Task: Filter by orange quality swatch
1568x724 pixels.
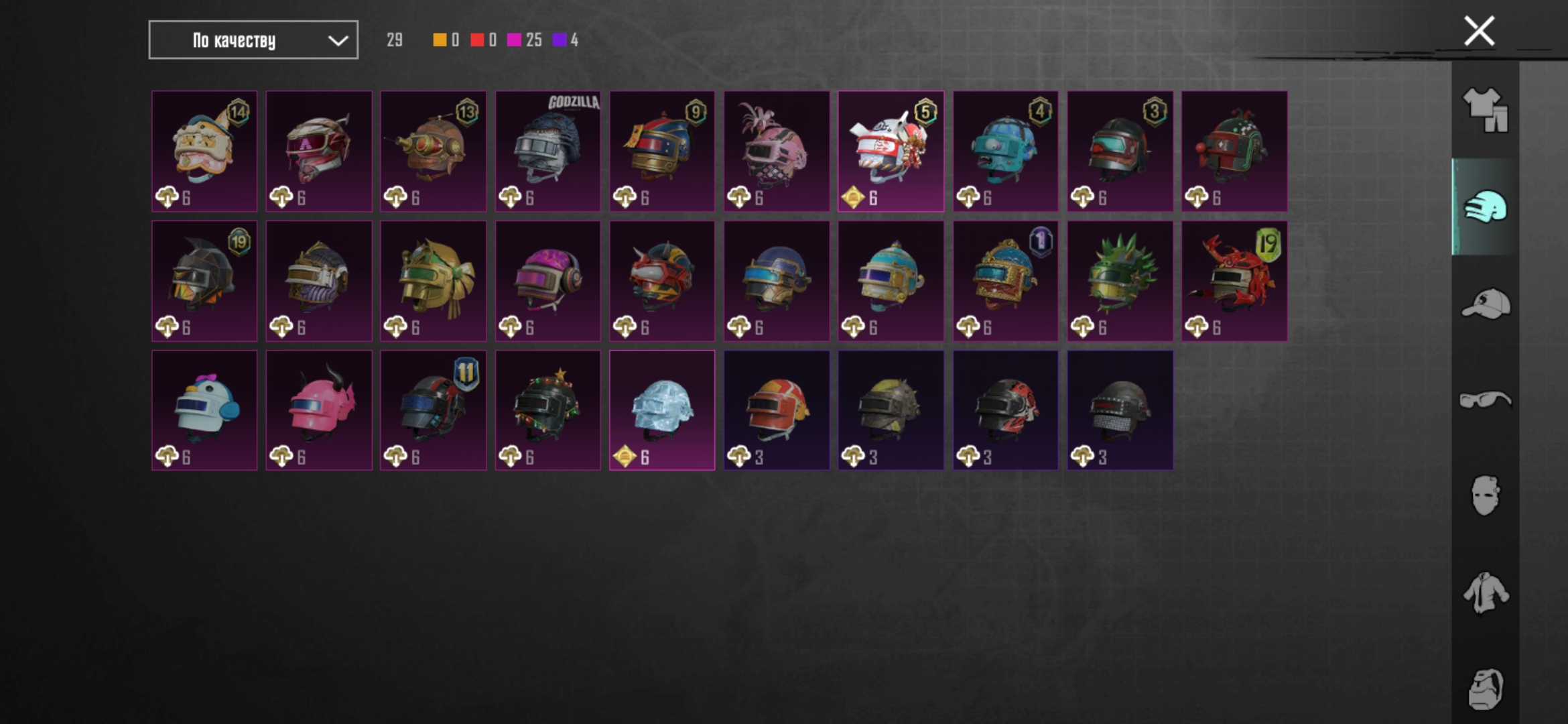Action: pos(440,40)
